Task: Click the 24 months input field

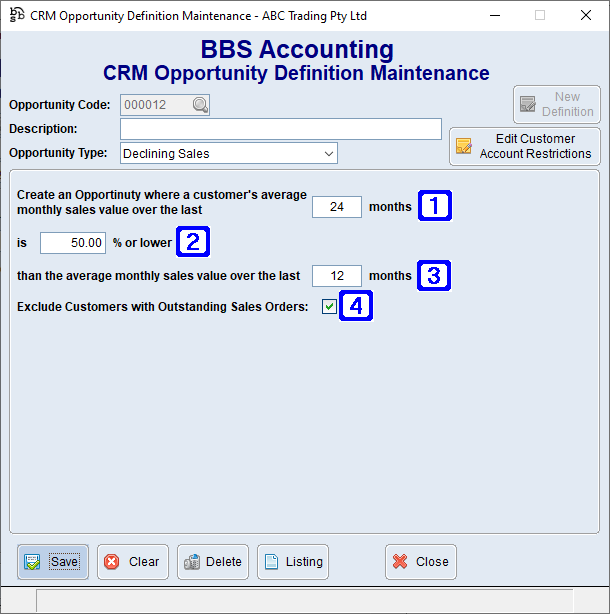Action: pos(337,207)
